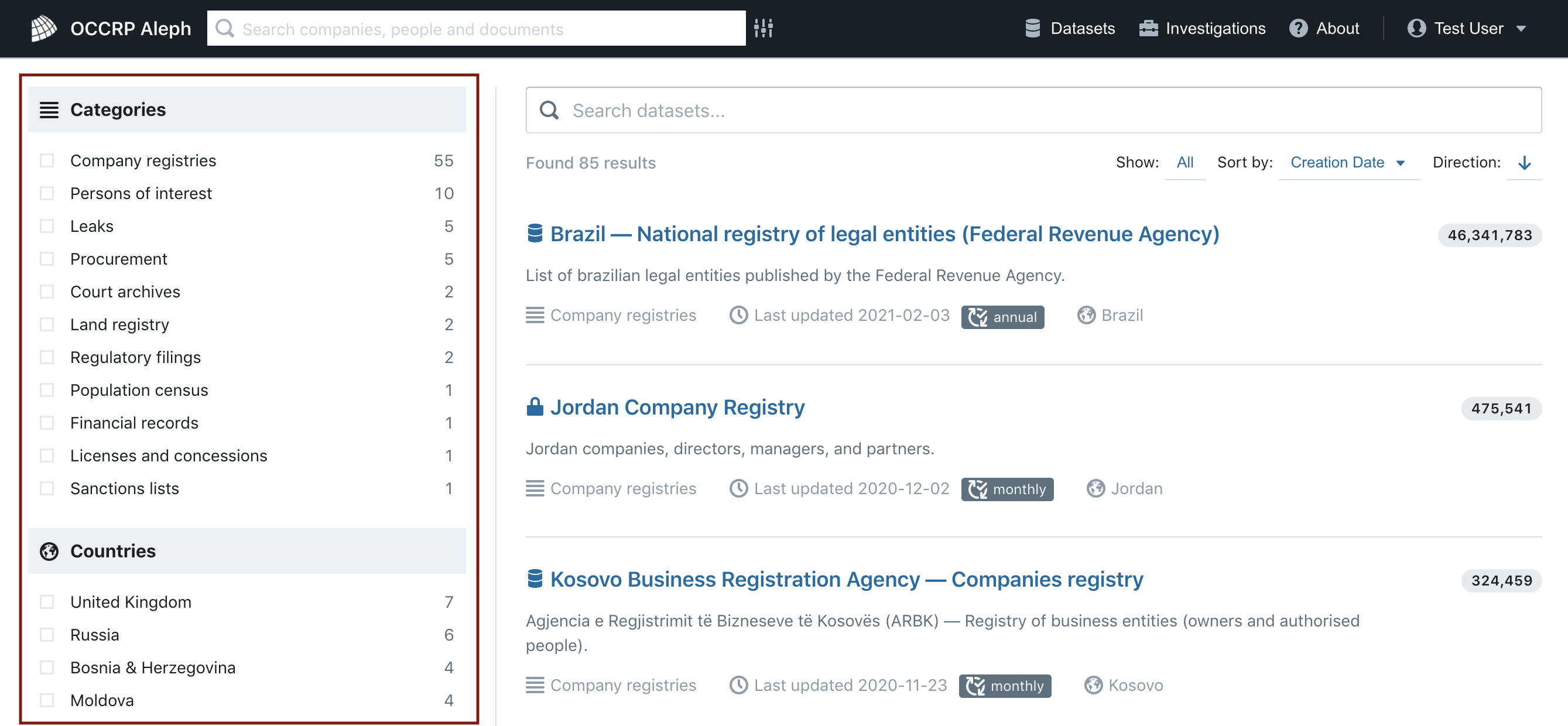Check the Court archives filter
Viewport: 1568px width, 726px height.
point(47,292)
